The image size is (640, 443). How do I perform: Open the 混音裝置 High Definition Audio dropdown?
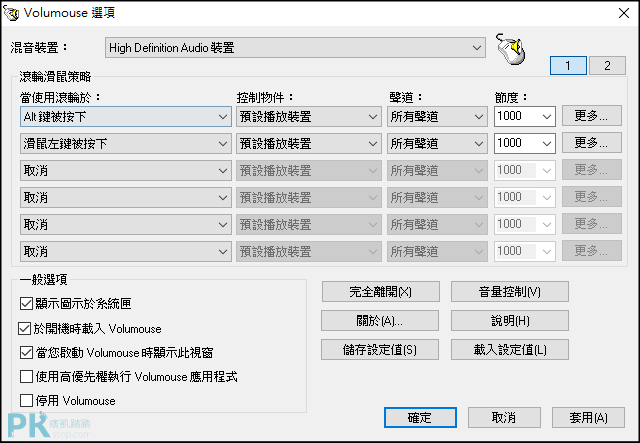click(295, 48)
